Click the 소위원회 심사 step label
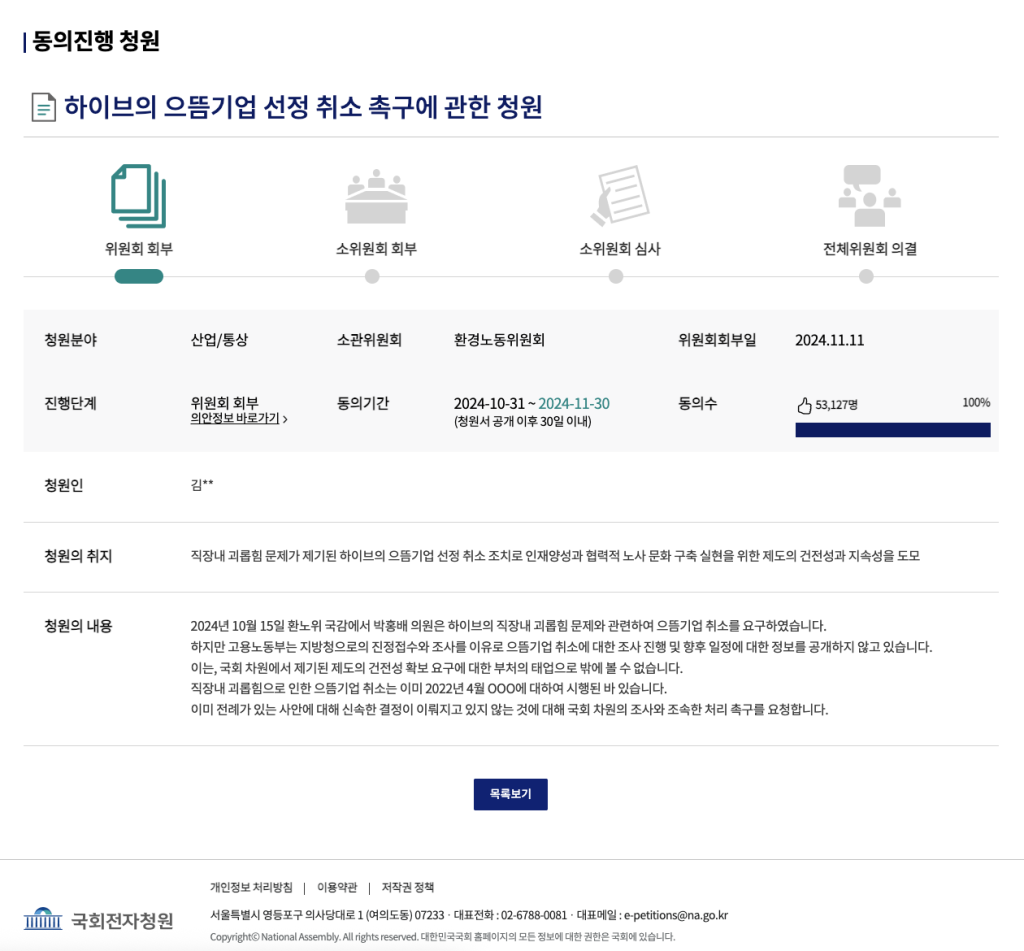The image size is (1024, 951). pyautogui.click(x=620, y=249)
